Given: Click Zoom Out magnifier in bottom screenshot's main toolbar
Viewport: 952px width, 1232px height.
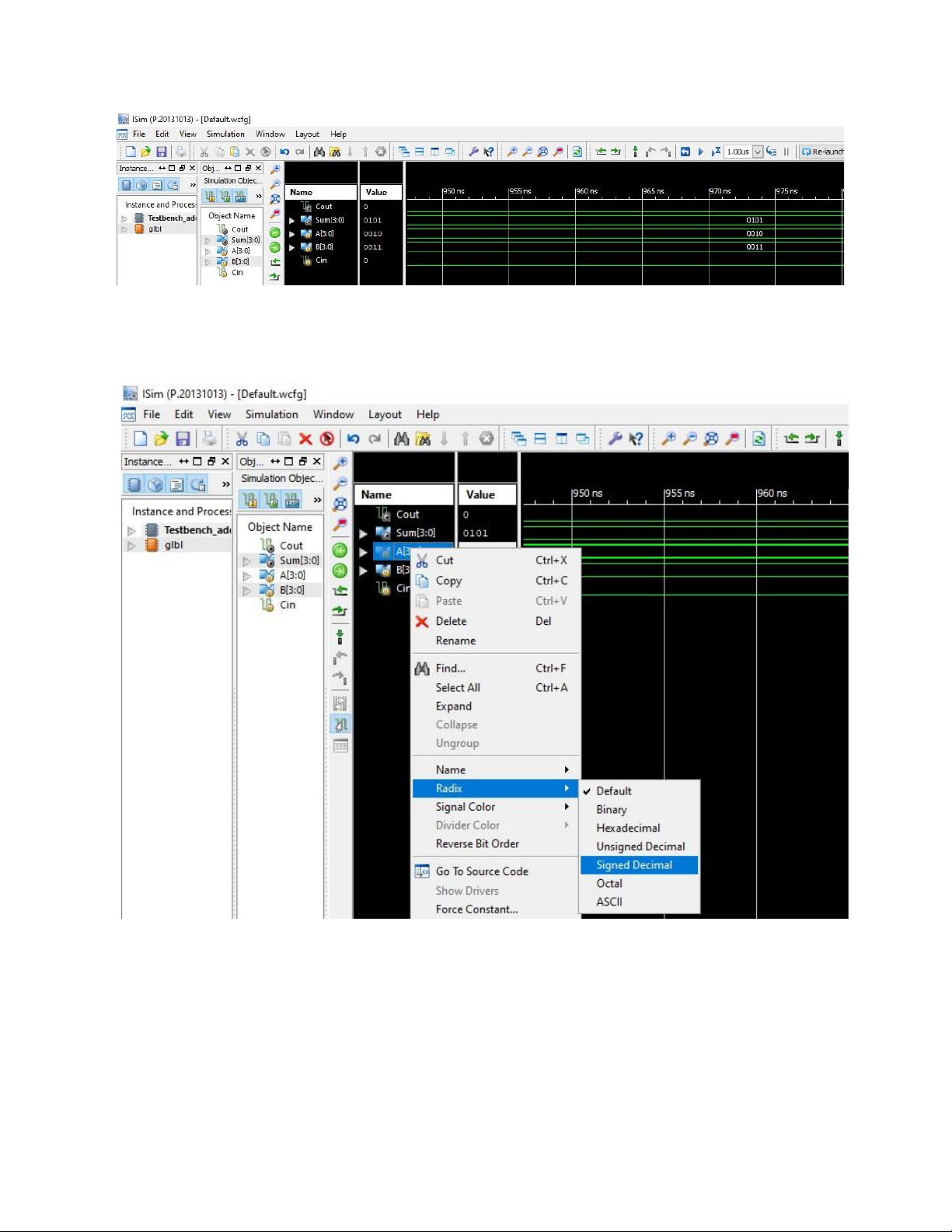Looking at the screenshot, I should click(689, 439).
